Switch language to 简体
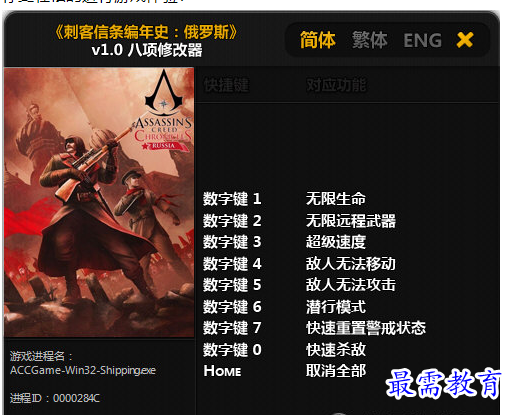510x415 pixels. tap(318, 40)
